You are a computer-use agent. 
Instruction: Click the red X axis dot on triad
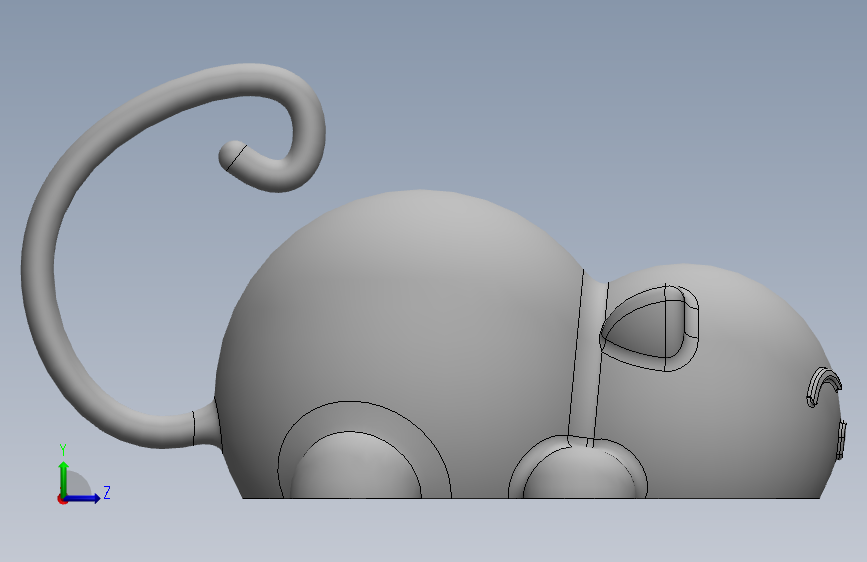click(x=62, y=499)
